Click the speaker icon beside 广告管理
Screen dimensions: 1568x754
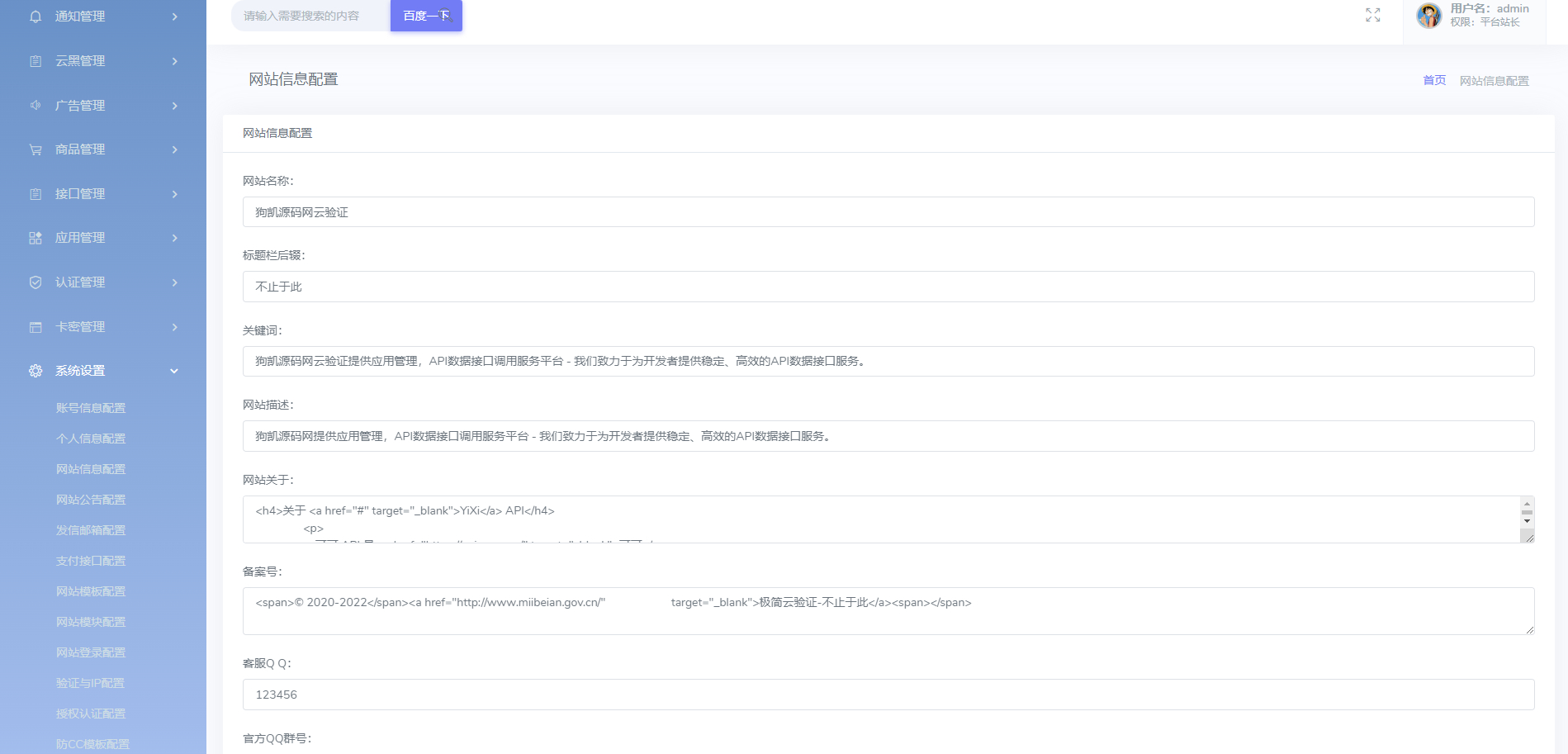pos(36,105)
